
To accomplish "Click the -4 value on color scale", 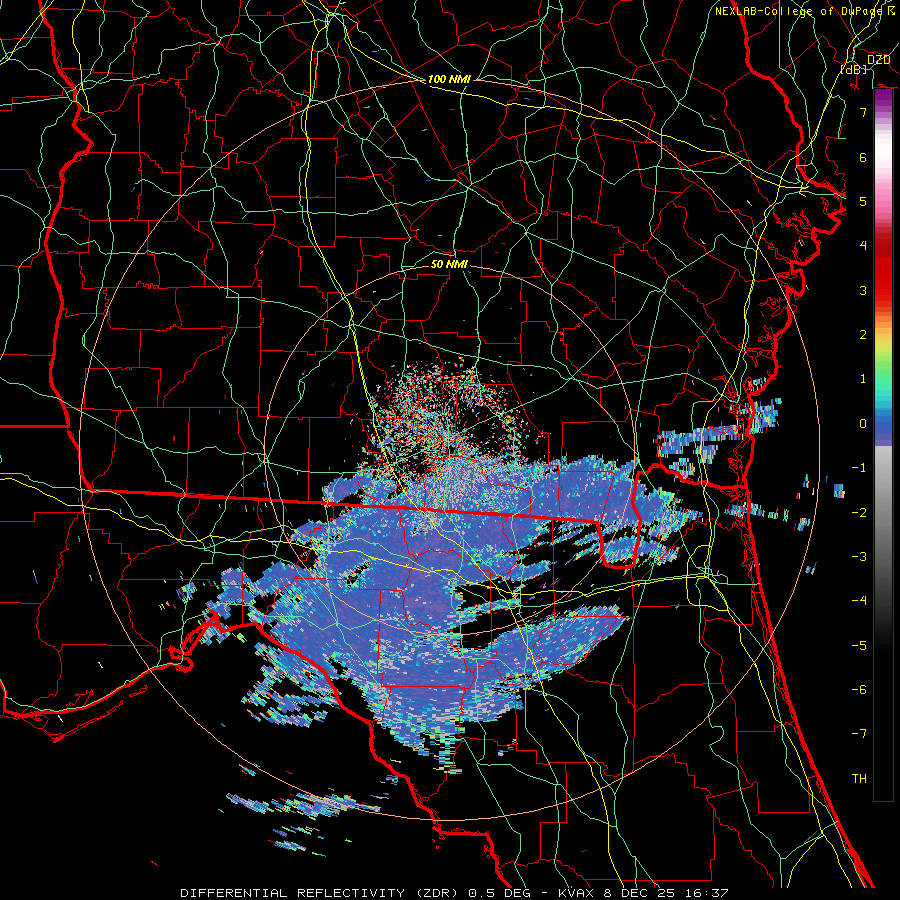I will coord(859,600).
